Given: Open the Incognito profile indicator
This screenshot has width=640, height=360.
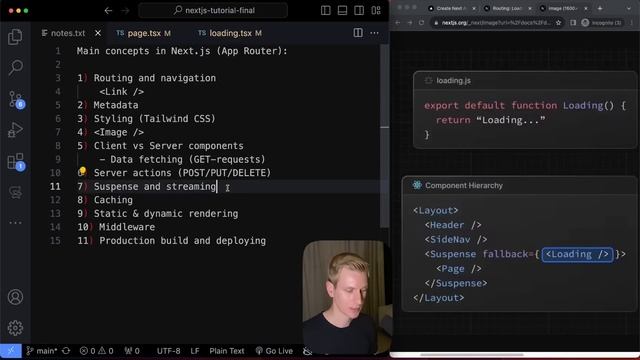Looking at the screenshot, I should click(x=602, y=23).
